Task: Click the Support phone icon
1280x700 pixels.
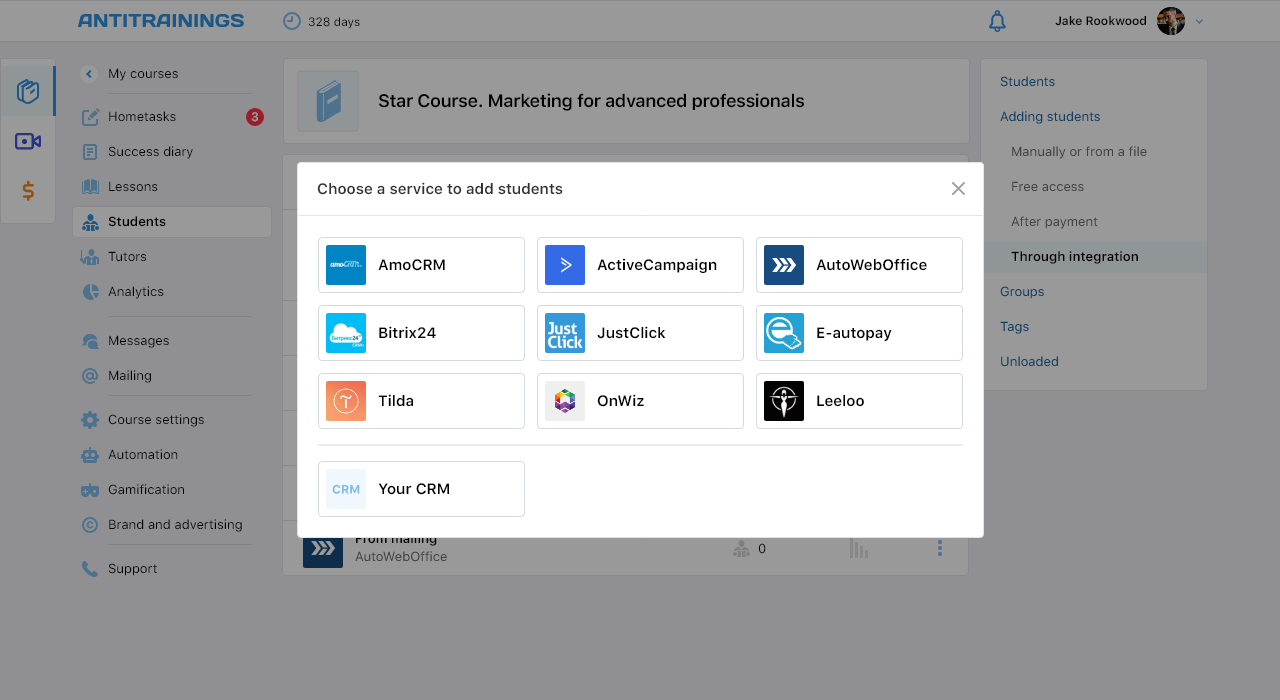Action: 90,569
